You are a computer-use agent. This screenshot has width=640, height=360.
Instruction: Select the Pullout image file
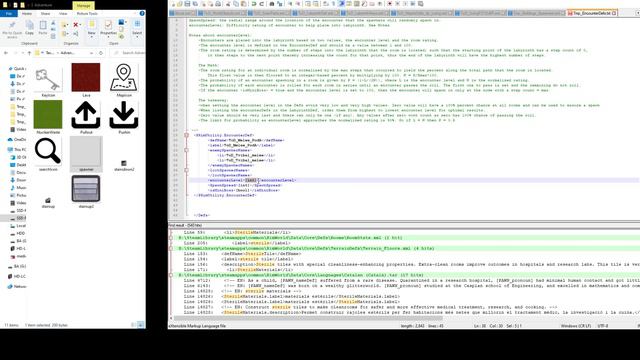86,118
